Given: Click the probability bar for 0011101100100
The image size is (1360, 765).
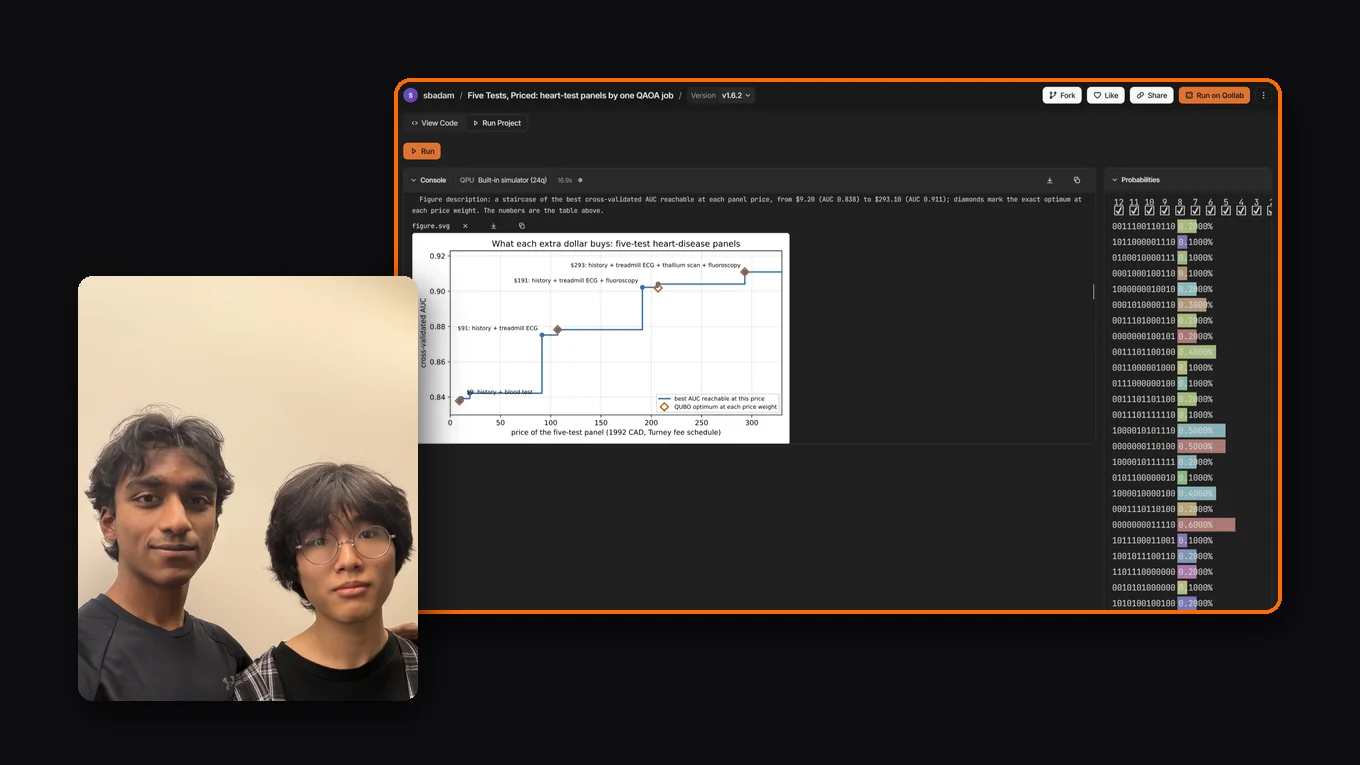Looking at the screenshot, I should 1196,352.
